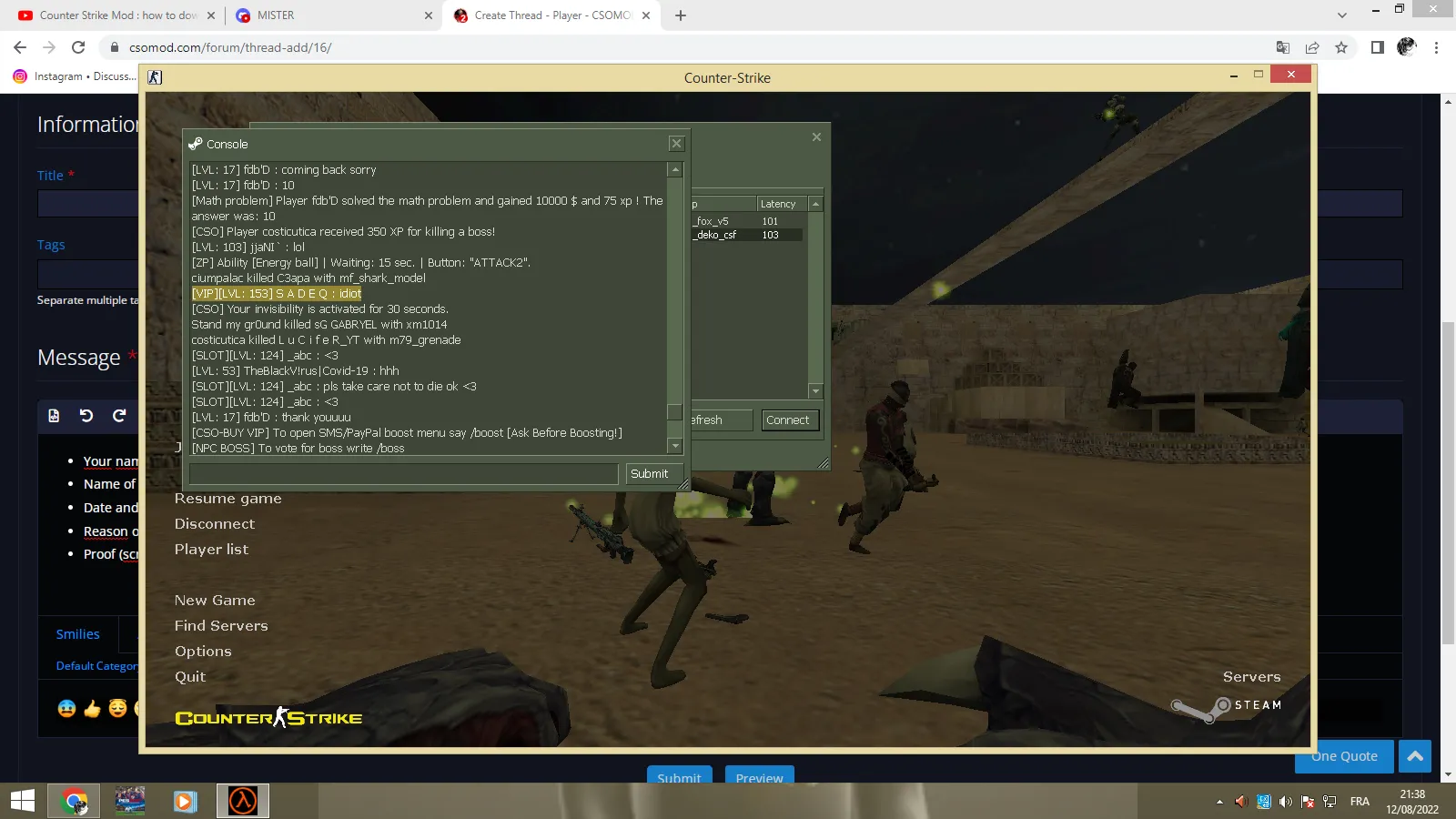1456x819 pixels.
Task: Open the network icon in system tray
Action: pyautogui.click(x=1330, y=802)
